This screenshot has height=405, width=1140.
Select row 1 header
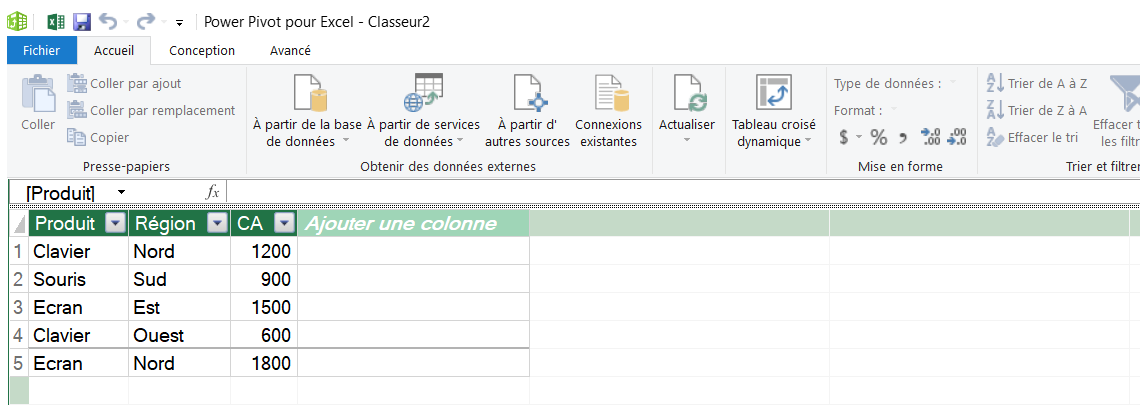(x=18, y=252)
